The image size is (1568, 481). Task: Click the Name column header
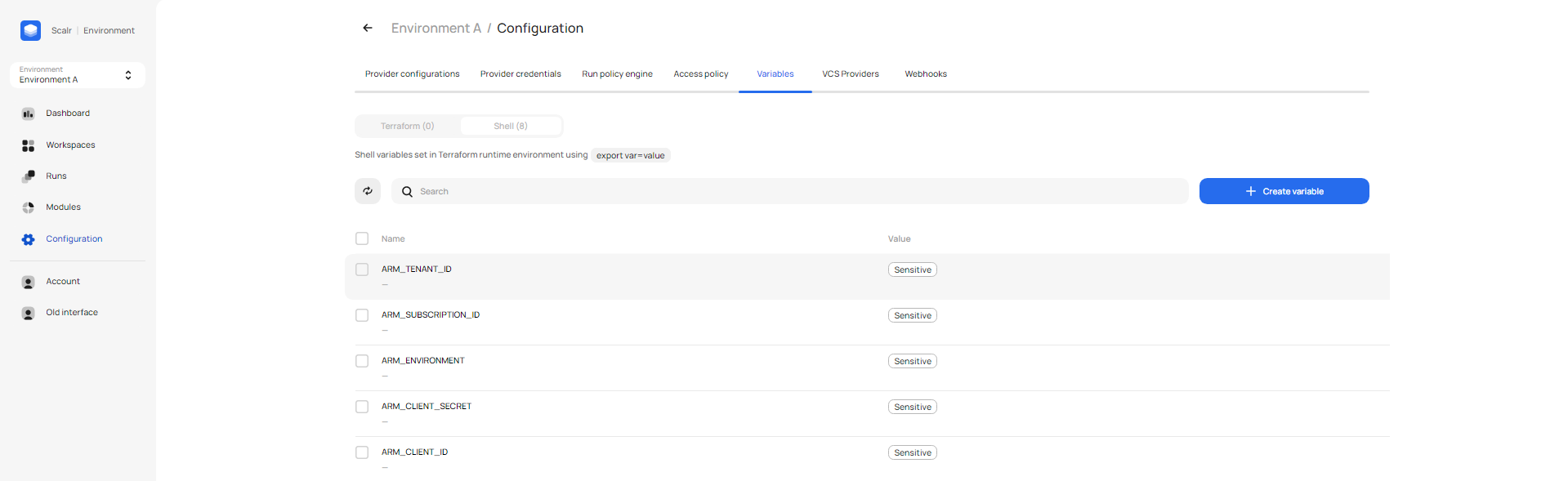(393, 239)
